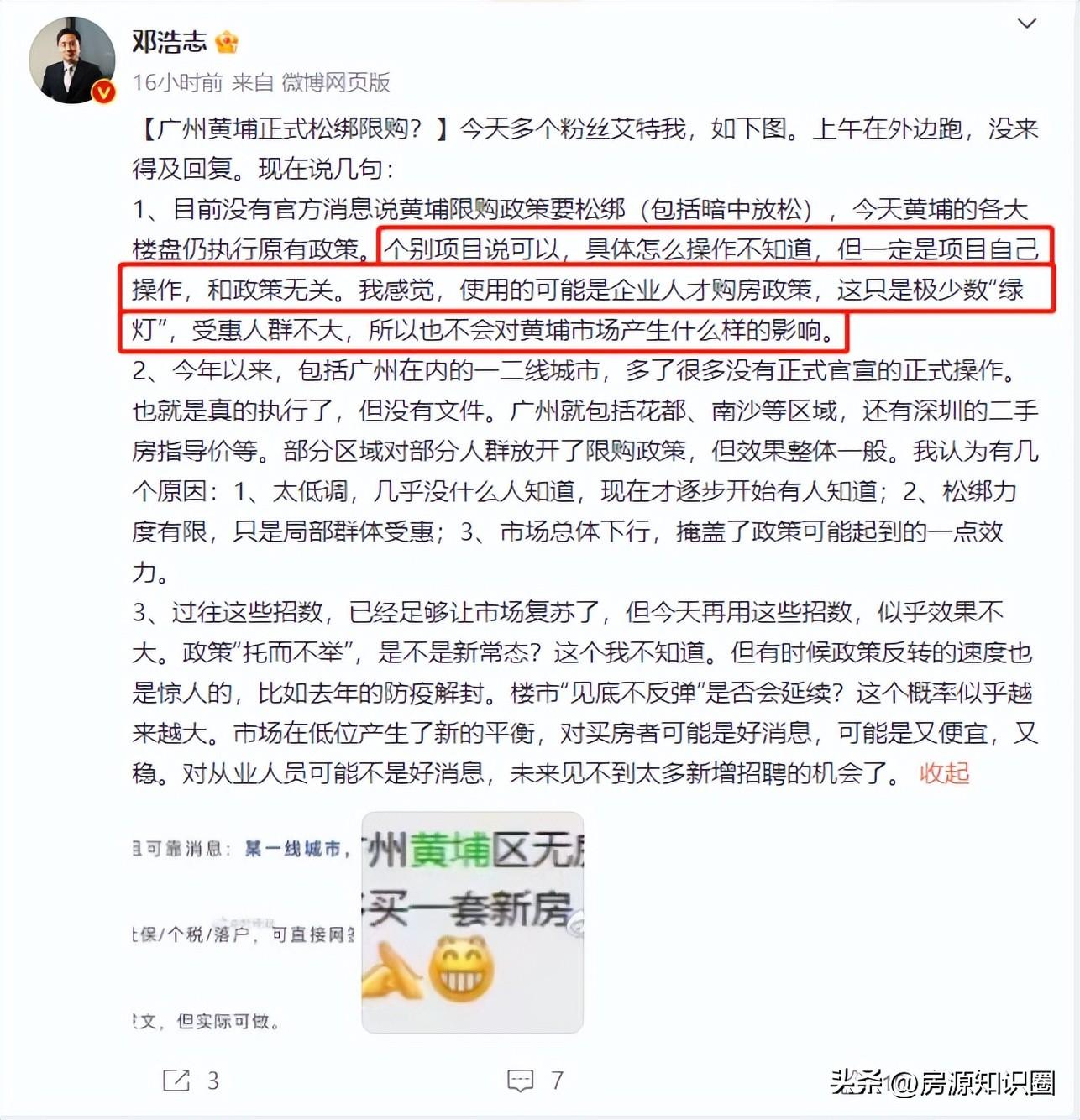Open the chevron menu at post top-right

point(1026,24)
